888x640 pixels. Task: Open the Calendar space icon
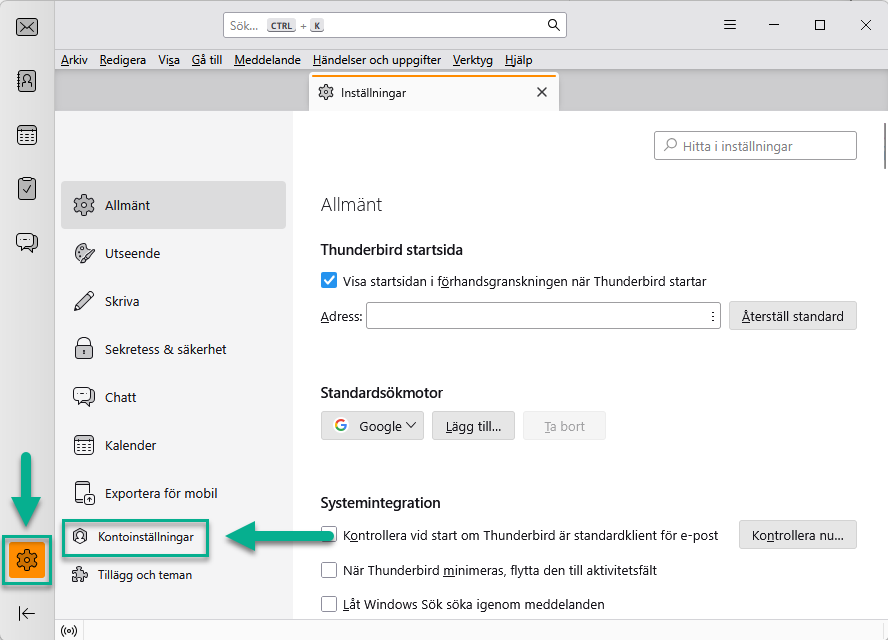pos(27,135)
